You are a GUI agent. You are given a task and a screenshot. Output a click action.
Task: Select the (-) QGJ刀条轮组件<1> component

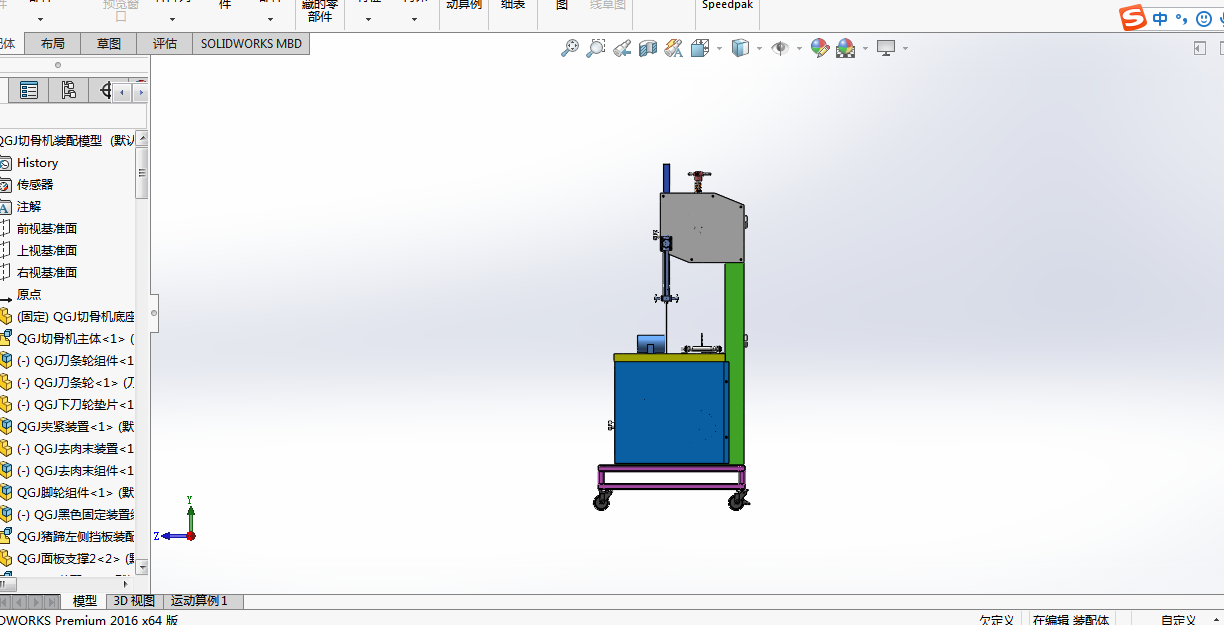pyautogui.click(x=75, y=361)
